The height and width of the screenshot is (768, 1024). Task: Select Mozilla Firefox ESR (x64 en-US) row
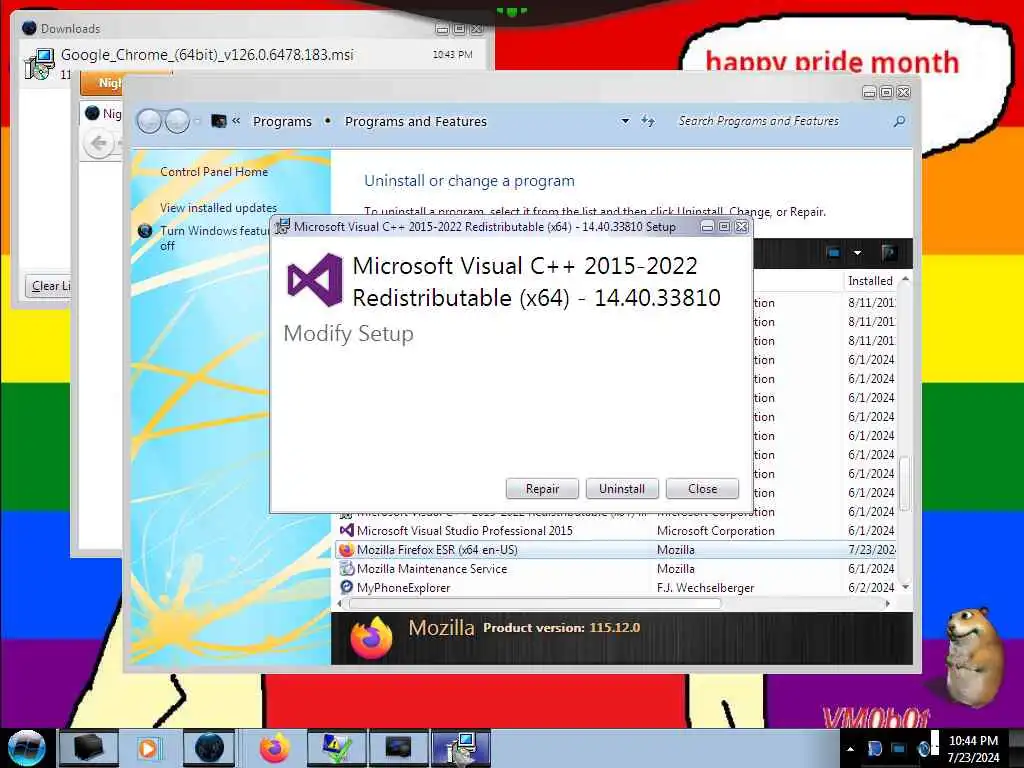pyautogui.click(x=616, y=550)
